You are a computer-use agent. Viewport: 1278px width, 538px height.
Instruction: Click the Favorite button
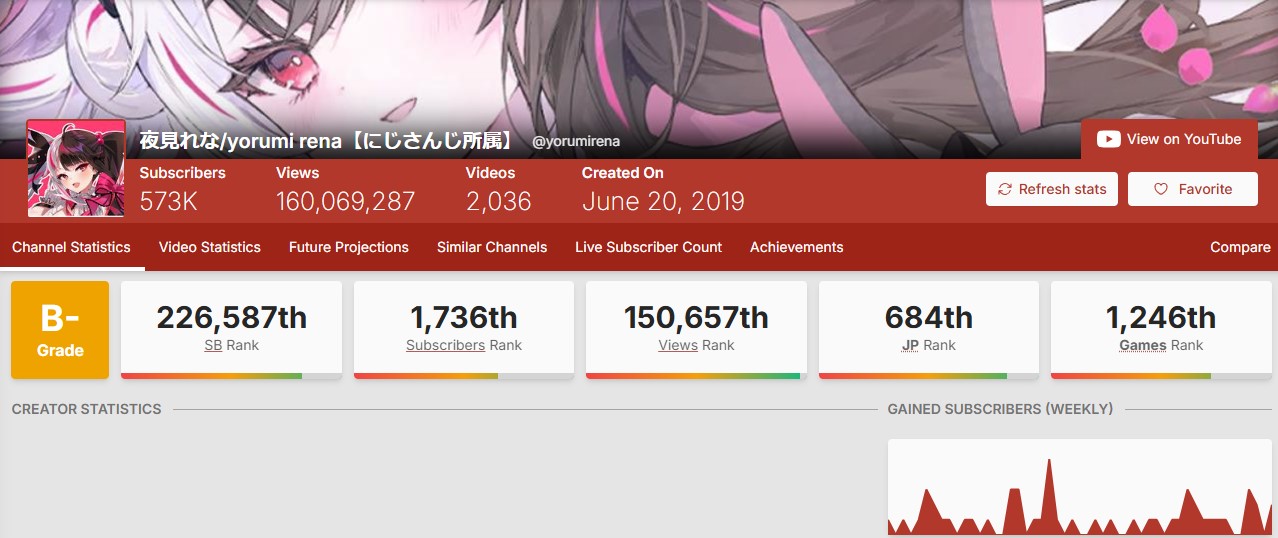[x=1193, y=189]
